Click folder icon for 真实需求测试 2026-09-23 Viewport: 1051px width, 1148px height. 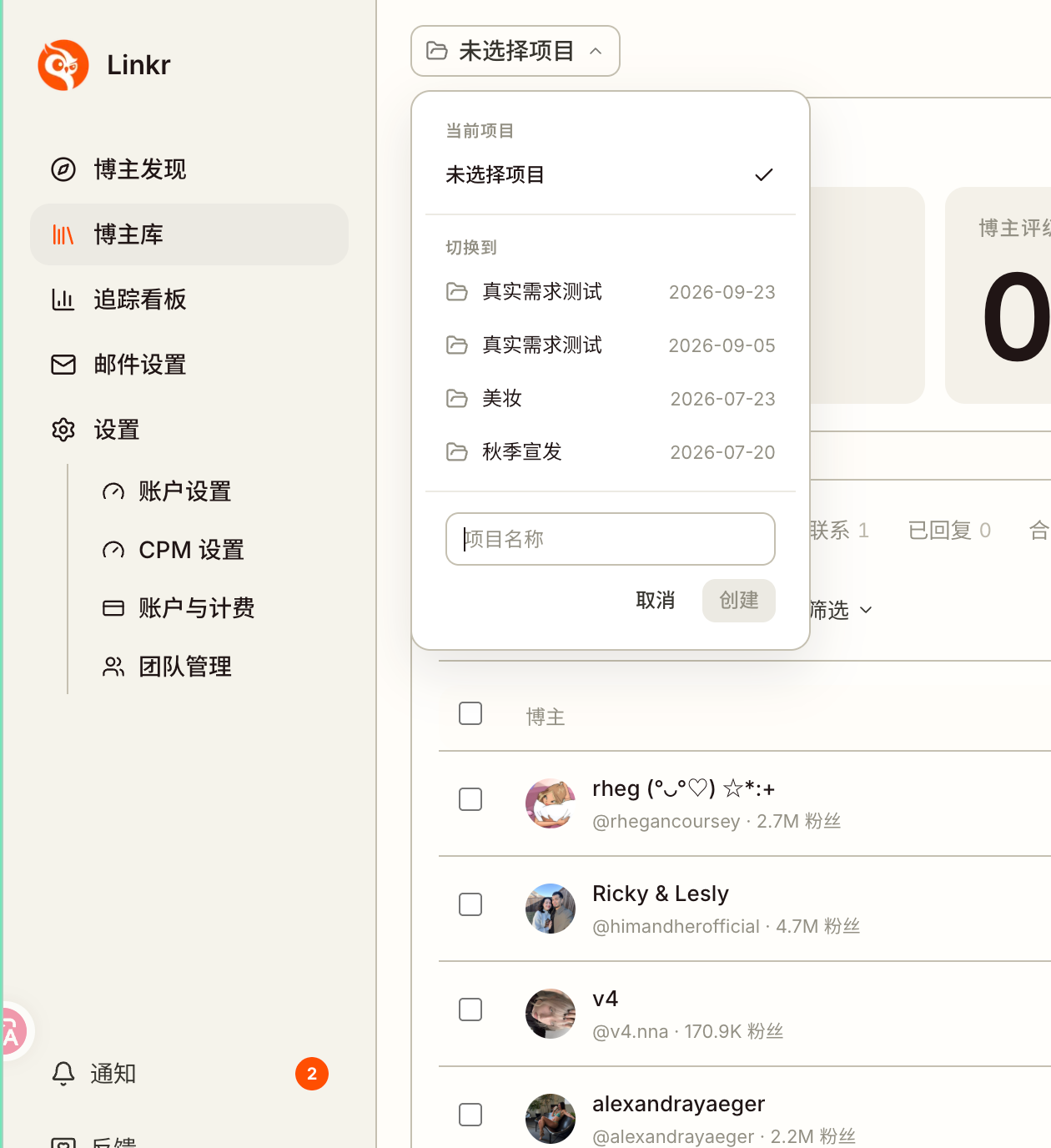[457, 291]
